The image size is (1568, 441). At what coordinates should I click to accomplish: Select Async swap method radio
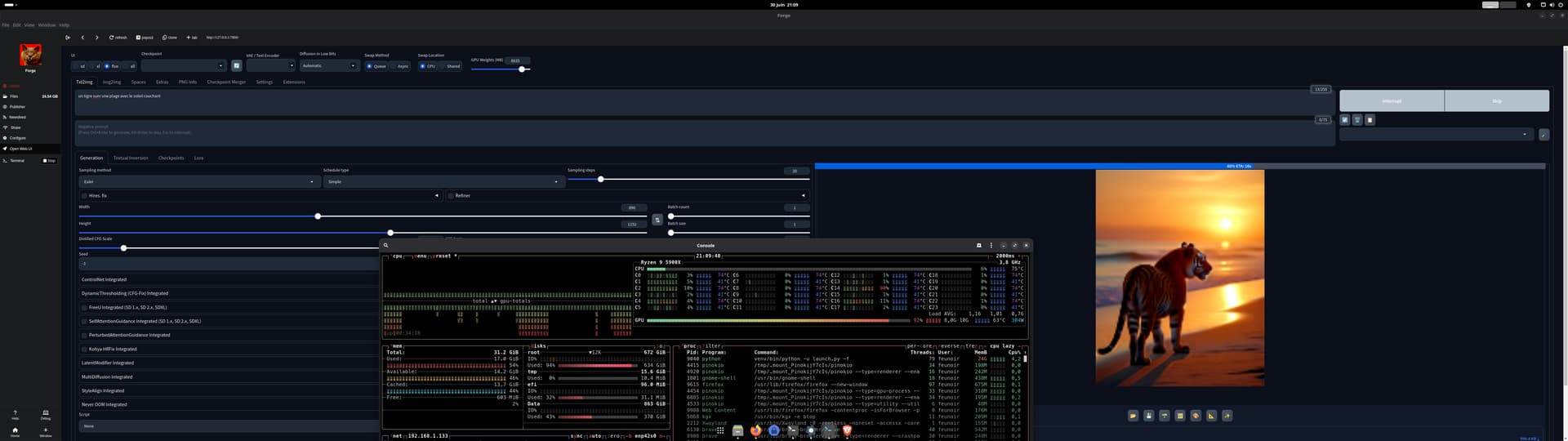(399, 66)
